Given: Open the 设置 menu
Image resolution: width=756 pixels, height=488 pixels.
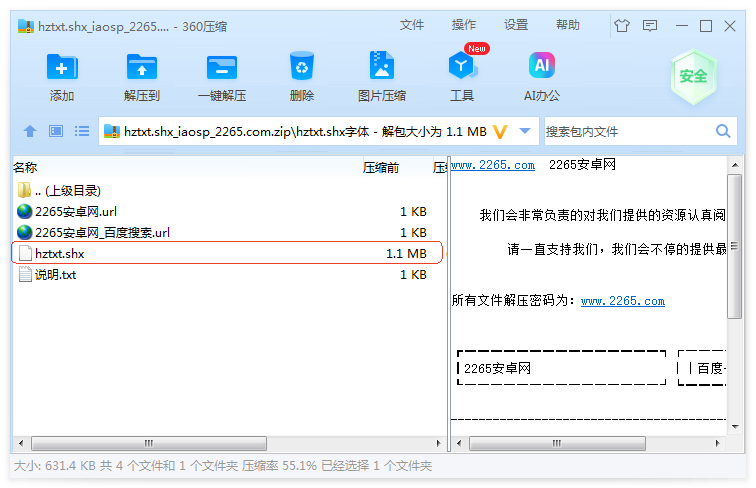Looking at the screenshot, I should (516, 25).
